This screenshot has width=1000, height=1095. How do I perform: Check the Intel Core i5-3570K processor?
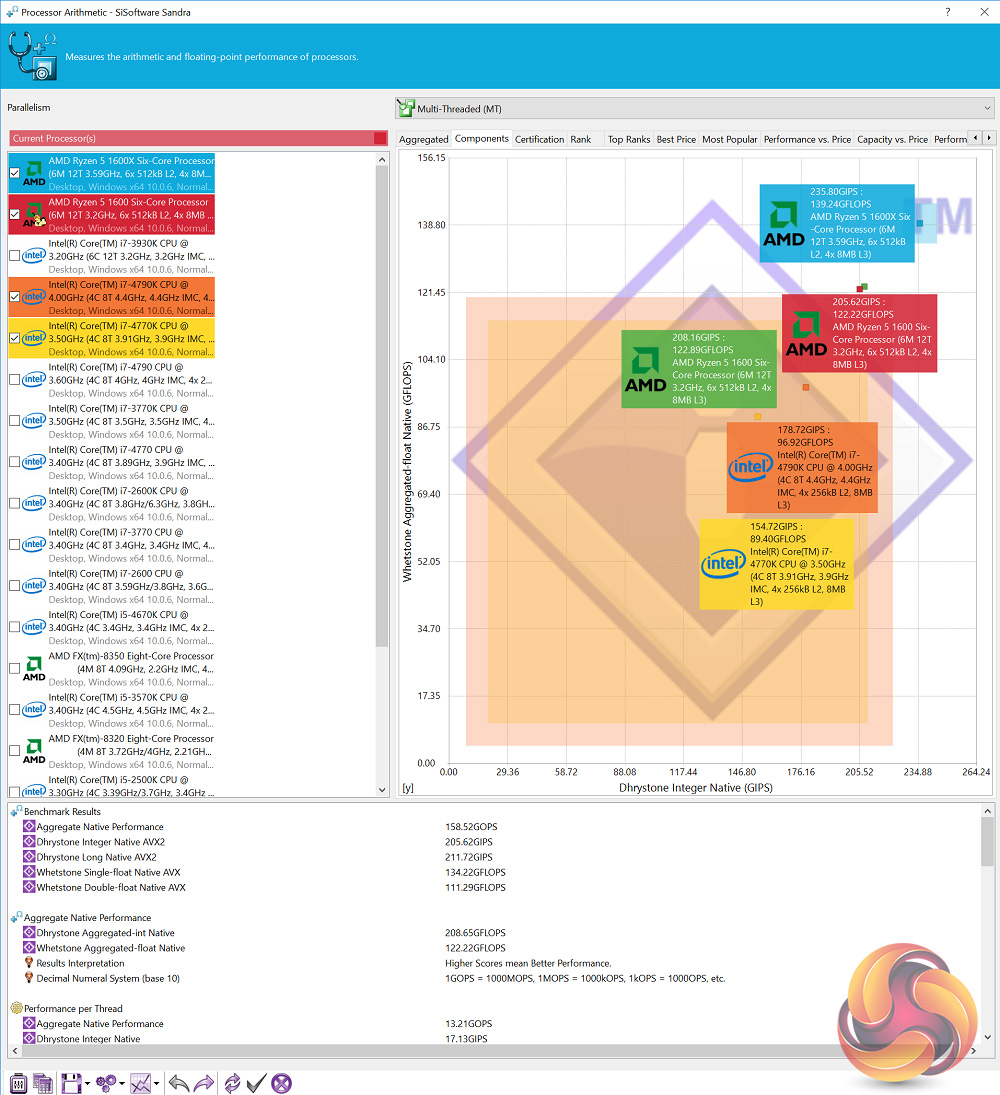(x=14, y=710)
